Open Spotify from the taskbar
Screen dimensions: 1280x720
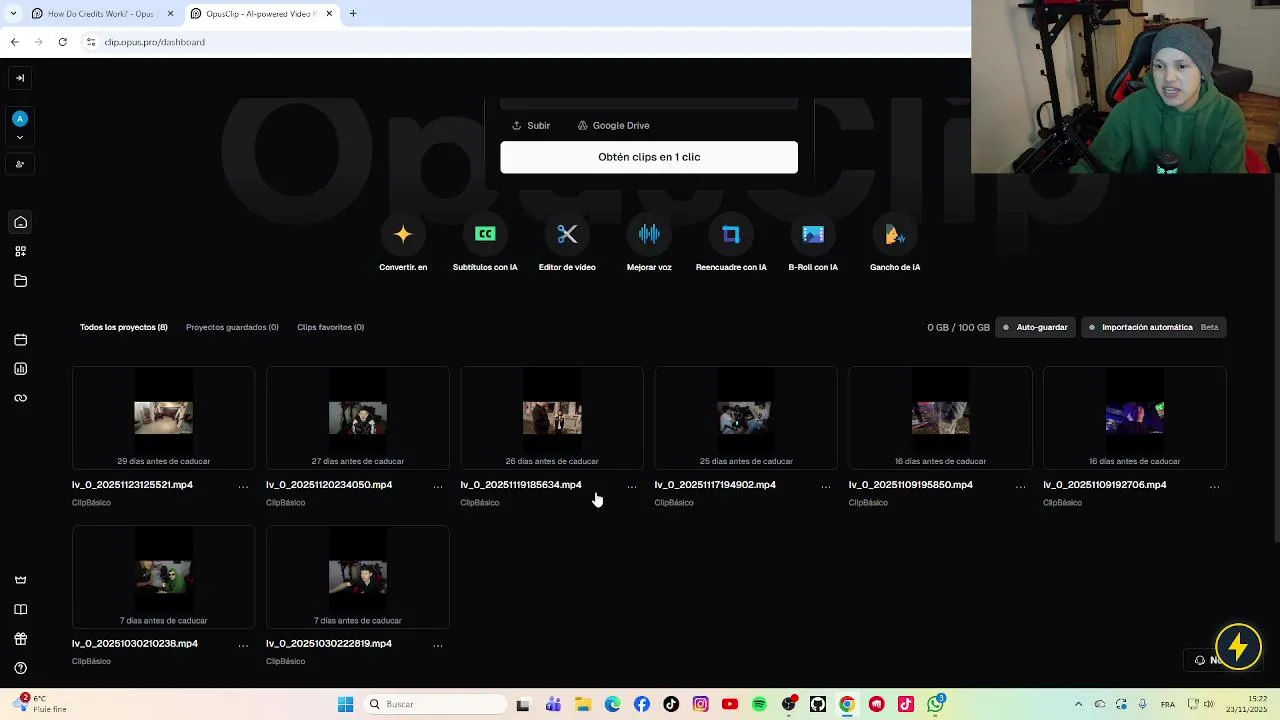pyautogui.click(x=759, y=704)
